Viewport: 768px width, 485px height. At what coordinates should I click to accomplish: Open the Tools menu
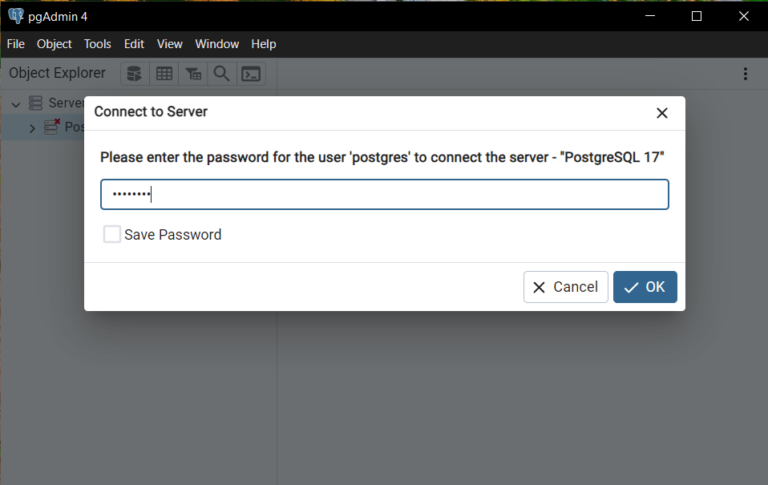(97, 44)
